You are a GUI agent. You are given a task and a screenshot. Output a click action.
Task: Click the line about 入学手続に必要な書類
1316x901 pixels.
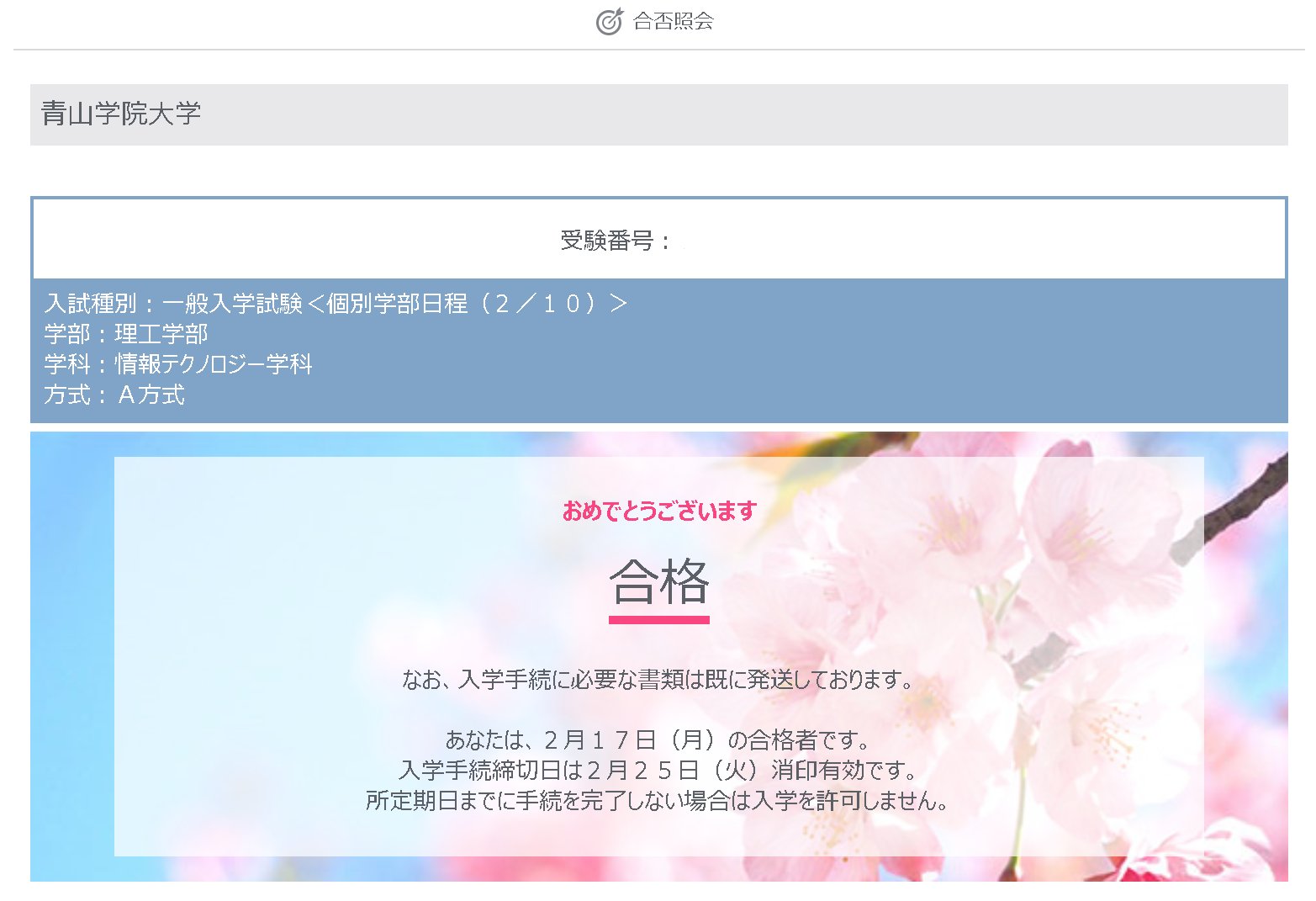658,679
